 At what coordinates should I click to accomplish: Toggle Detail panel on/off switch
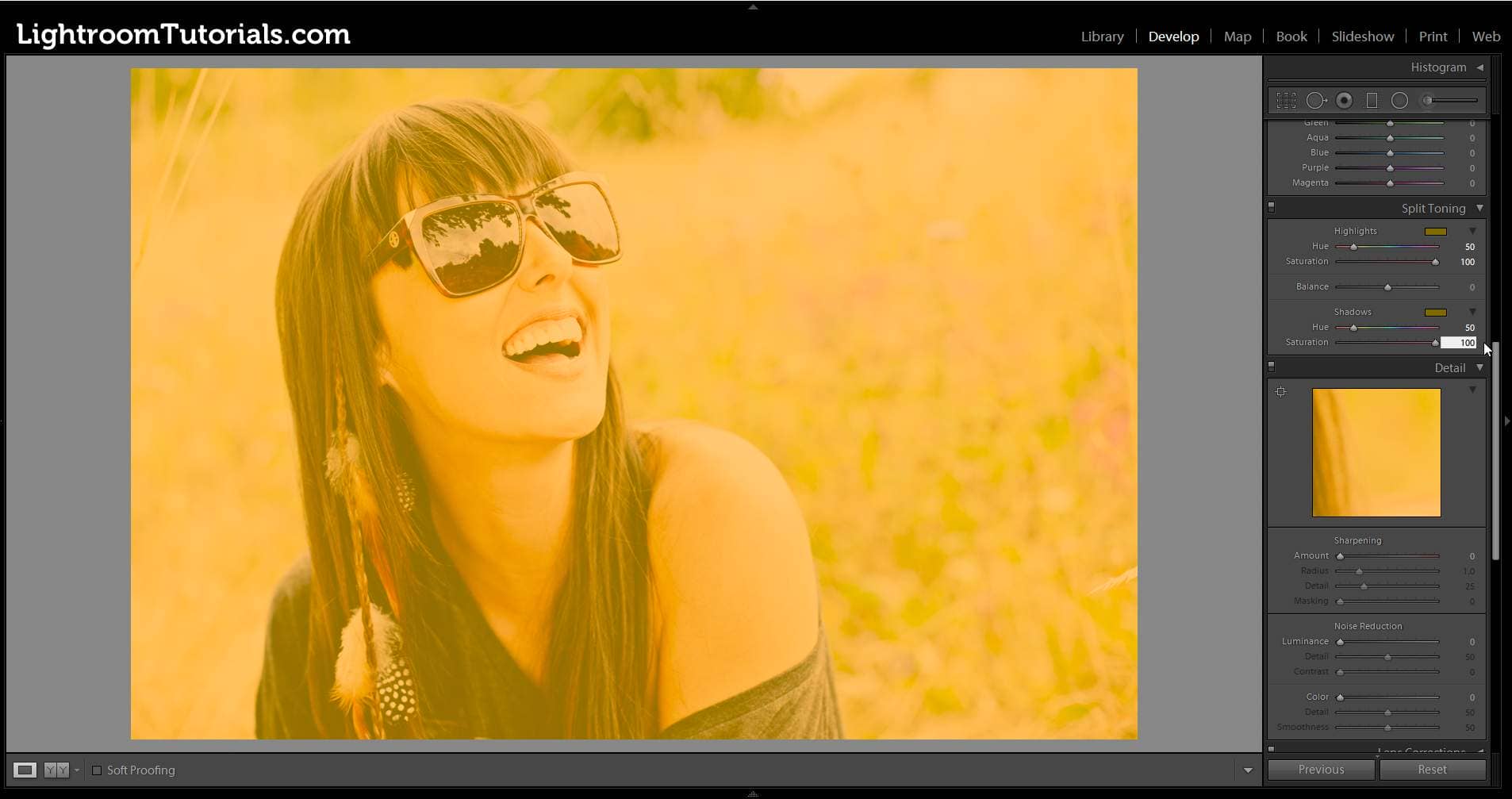[1272, 367]
